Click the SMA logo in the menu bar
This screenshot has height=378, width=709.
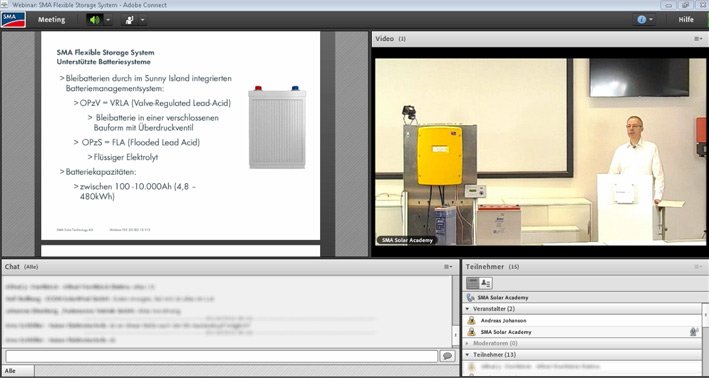(14, 20)
